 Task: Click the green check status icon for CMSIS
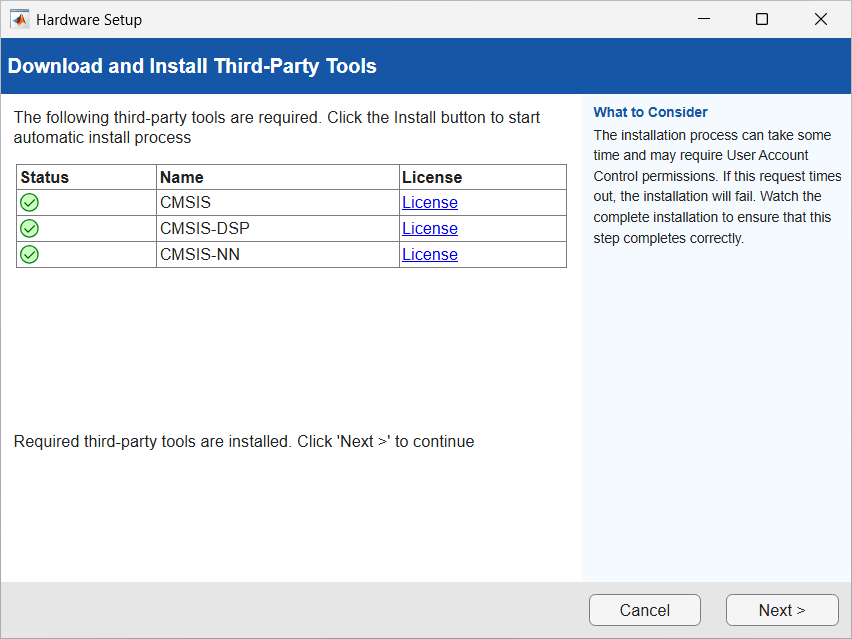tap(29, 203)
